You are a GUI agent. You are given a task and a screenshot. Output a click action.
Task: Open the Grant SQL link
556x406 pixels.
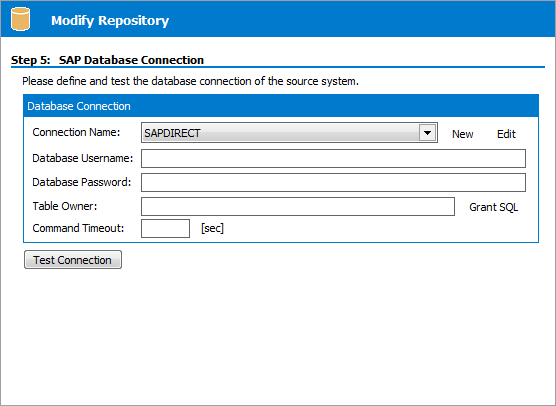pos(493,207)
